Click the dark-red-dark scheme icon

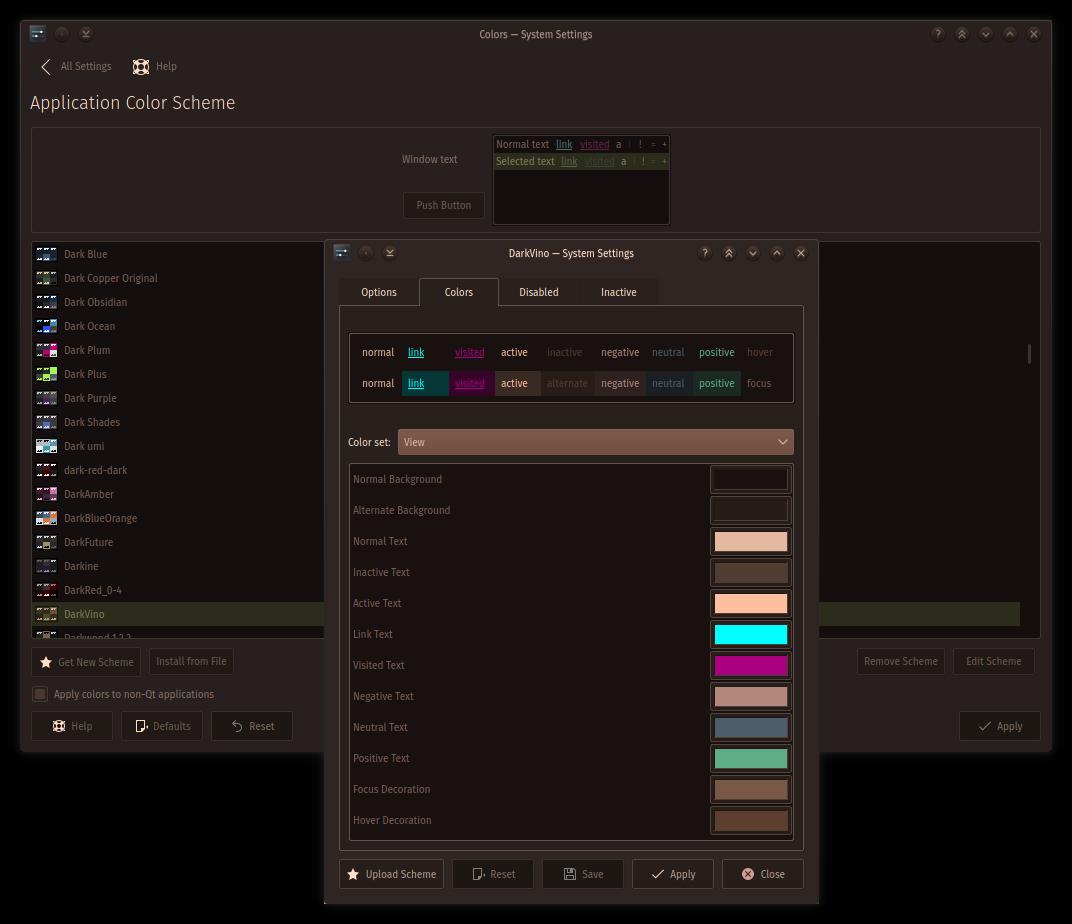coord(46,470)
